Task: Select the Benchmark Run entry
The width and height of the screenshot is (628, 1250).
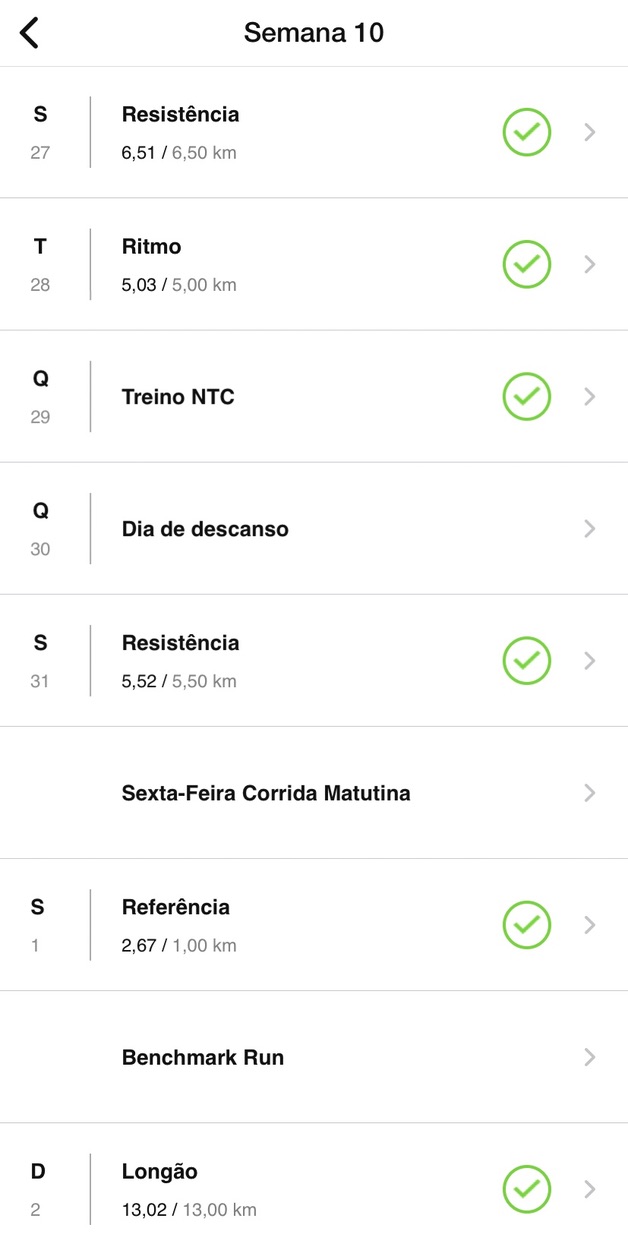Action: pyautogui.click(x=203, y=1057)
